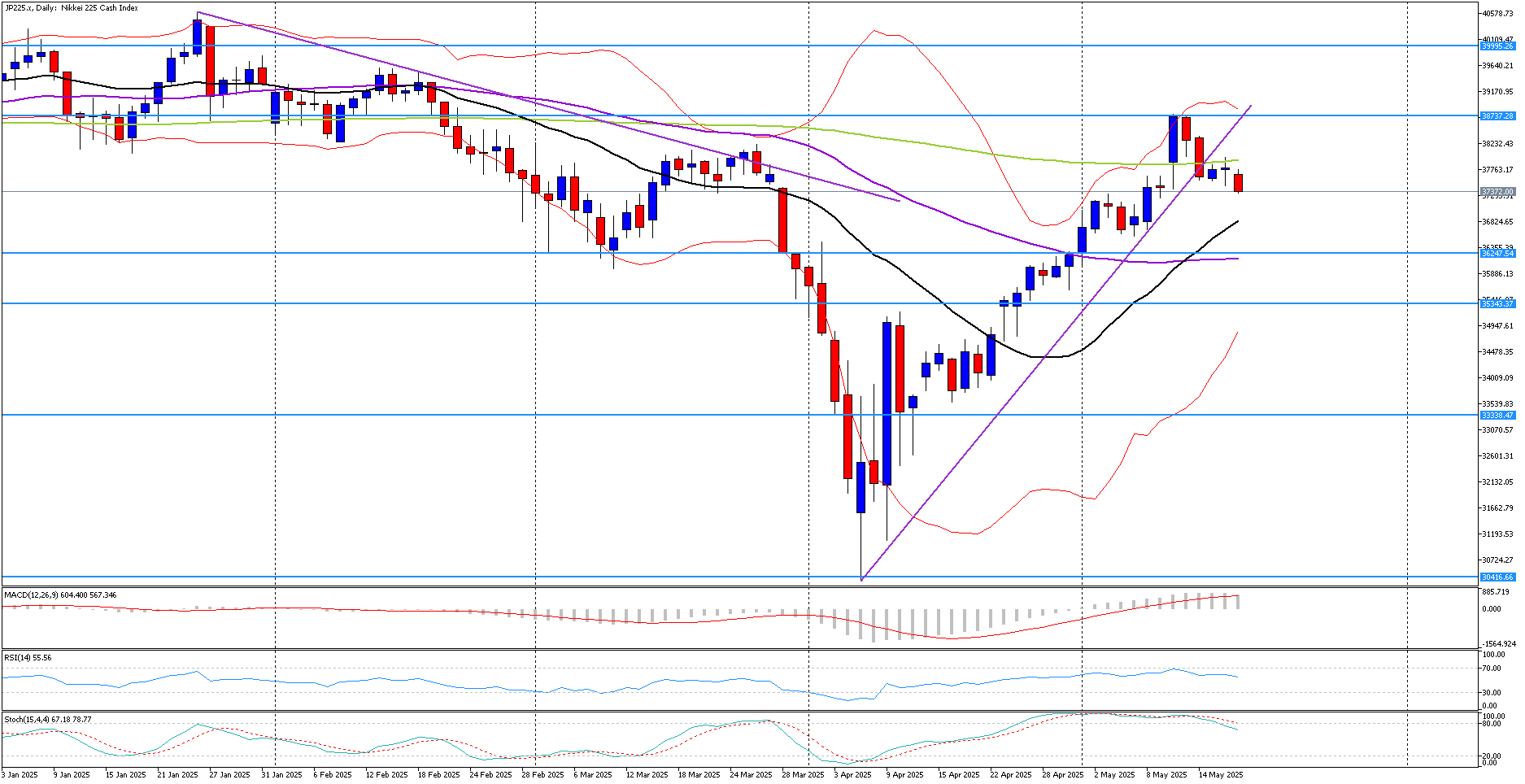Click the current price 37372.00 marker

[x=1497, y=192]
